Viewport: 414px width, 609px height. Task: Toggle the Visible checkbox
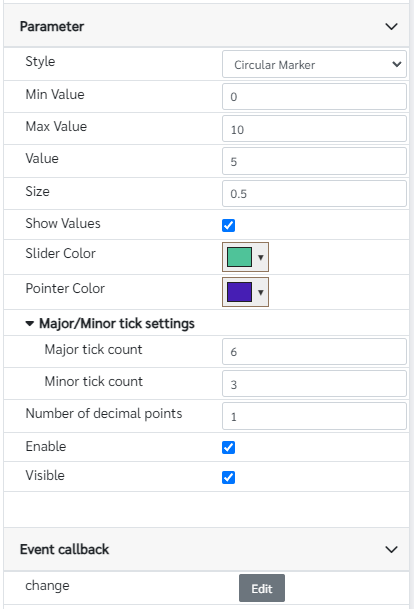[228, 477]
